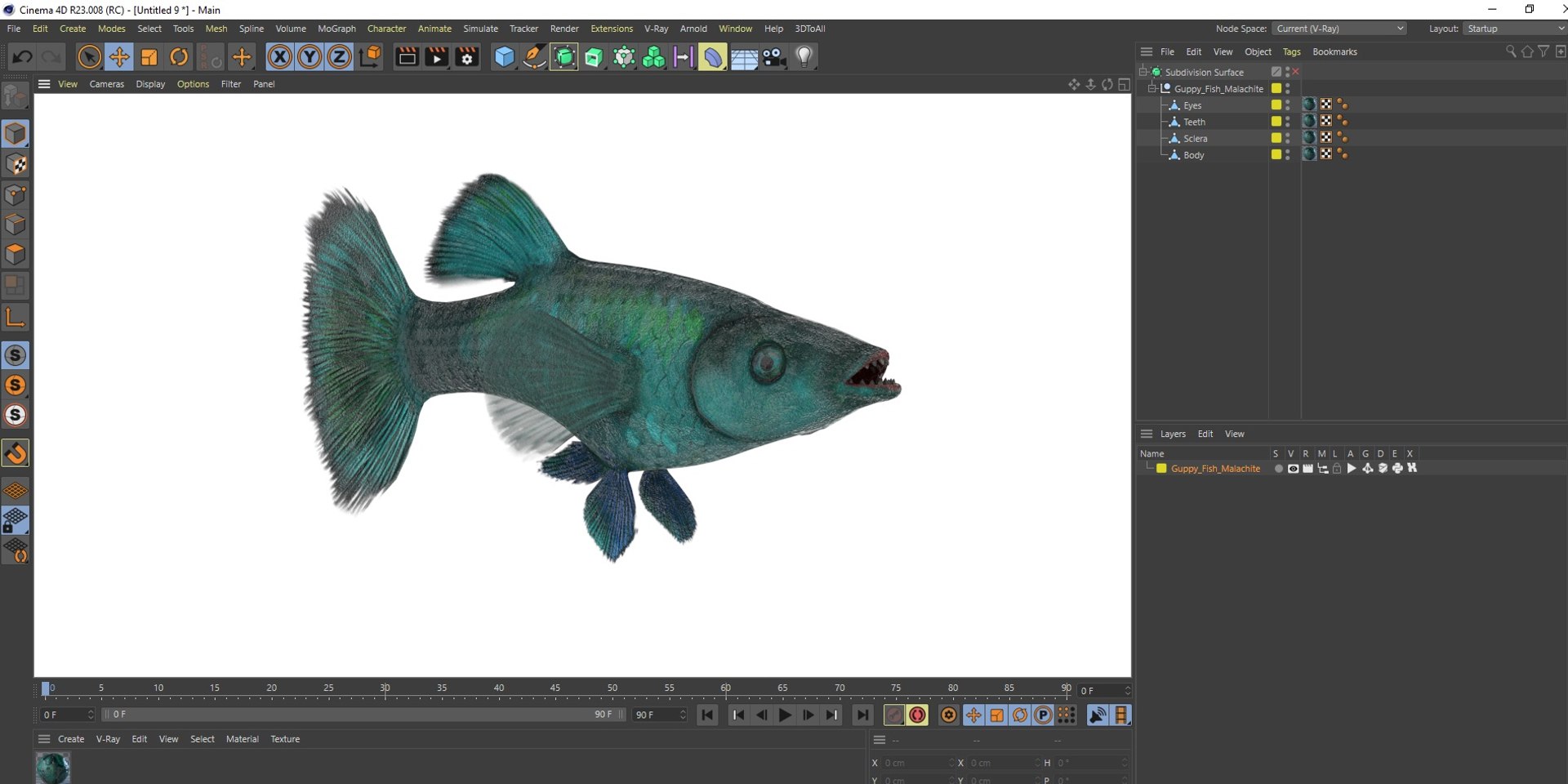Activate the Rotate tool in top toolbar

pyautogui.click(x=179, y=57)
